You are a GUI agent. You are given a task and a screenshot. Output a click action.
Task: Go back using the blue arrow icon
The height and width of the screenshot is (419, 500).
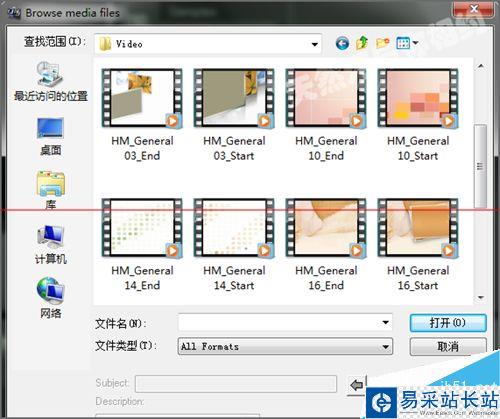[342, 43]
